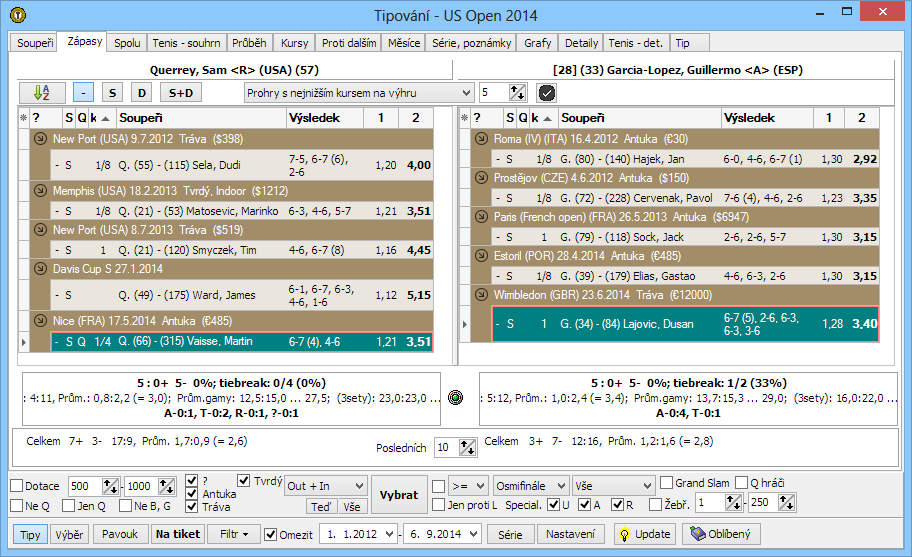Click the app icon in title bar
This screenshot has width=912, height=557.
point(18,15)
